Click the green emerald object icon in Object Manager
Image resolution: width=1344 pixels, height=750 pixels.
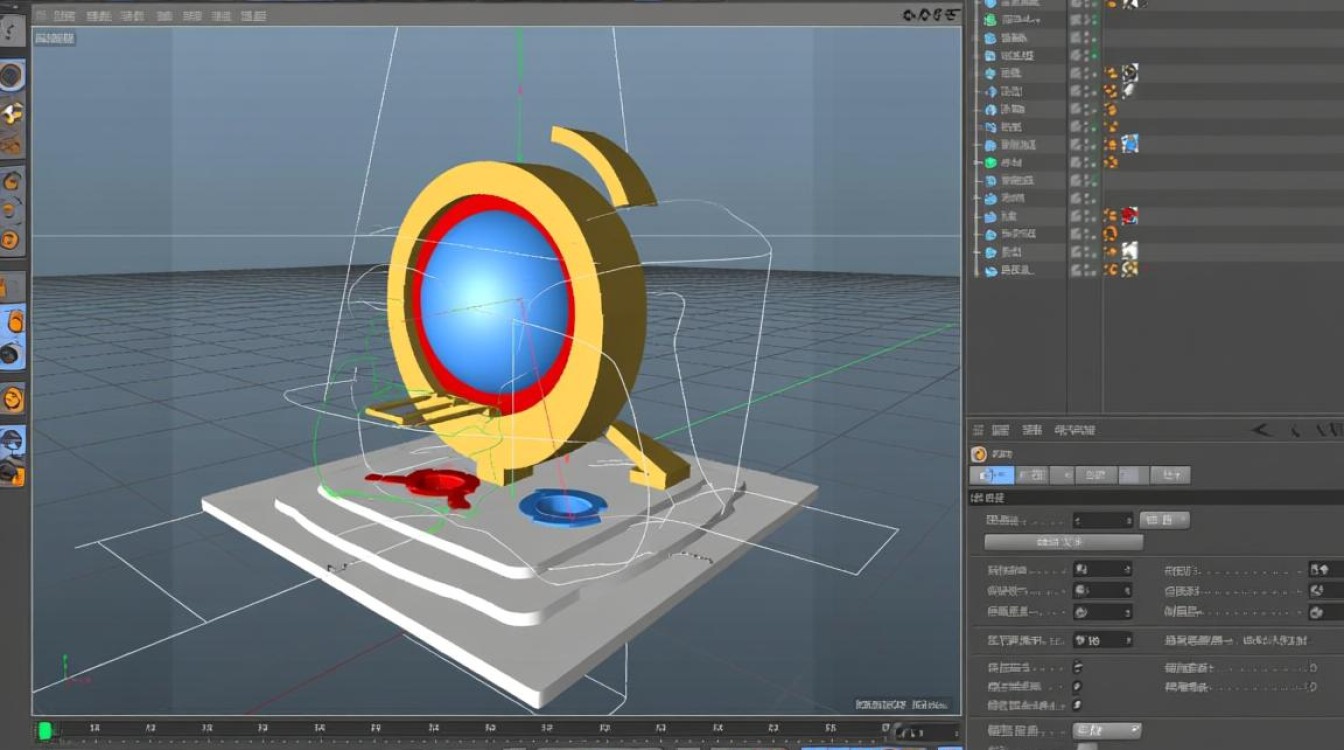pyautogui.click(x=990, y=162)
